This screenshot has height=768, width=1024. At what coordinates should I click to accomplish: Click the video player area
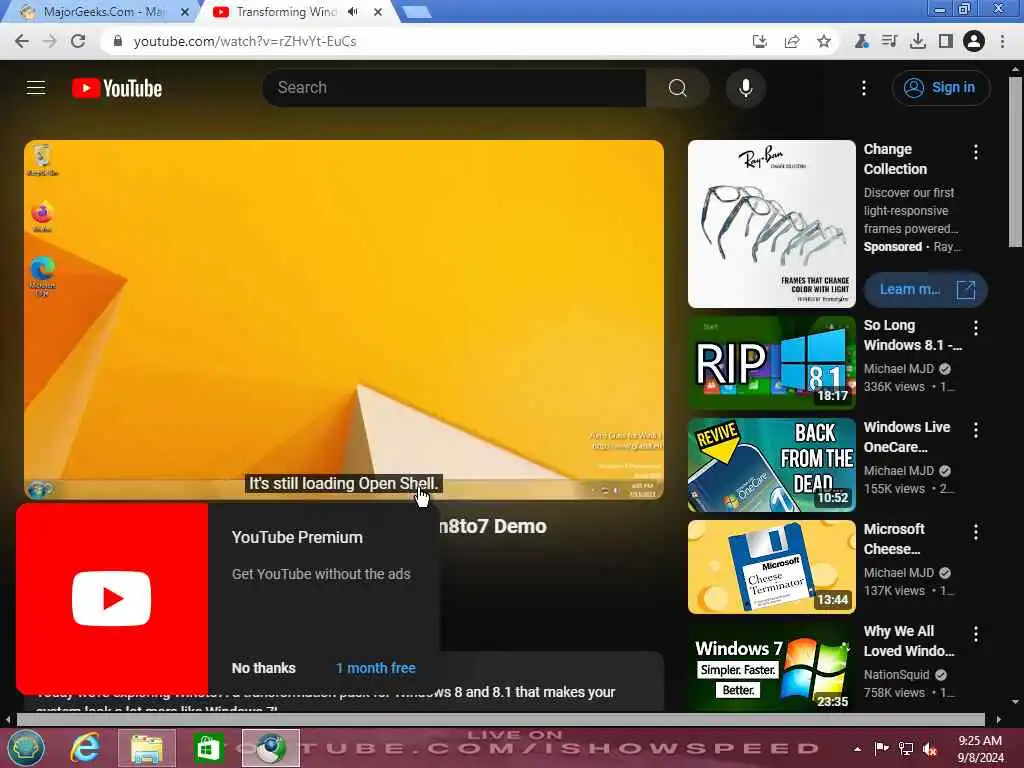344,320
